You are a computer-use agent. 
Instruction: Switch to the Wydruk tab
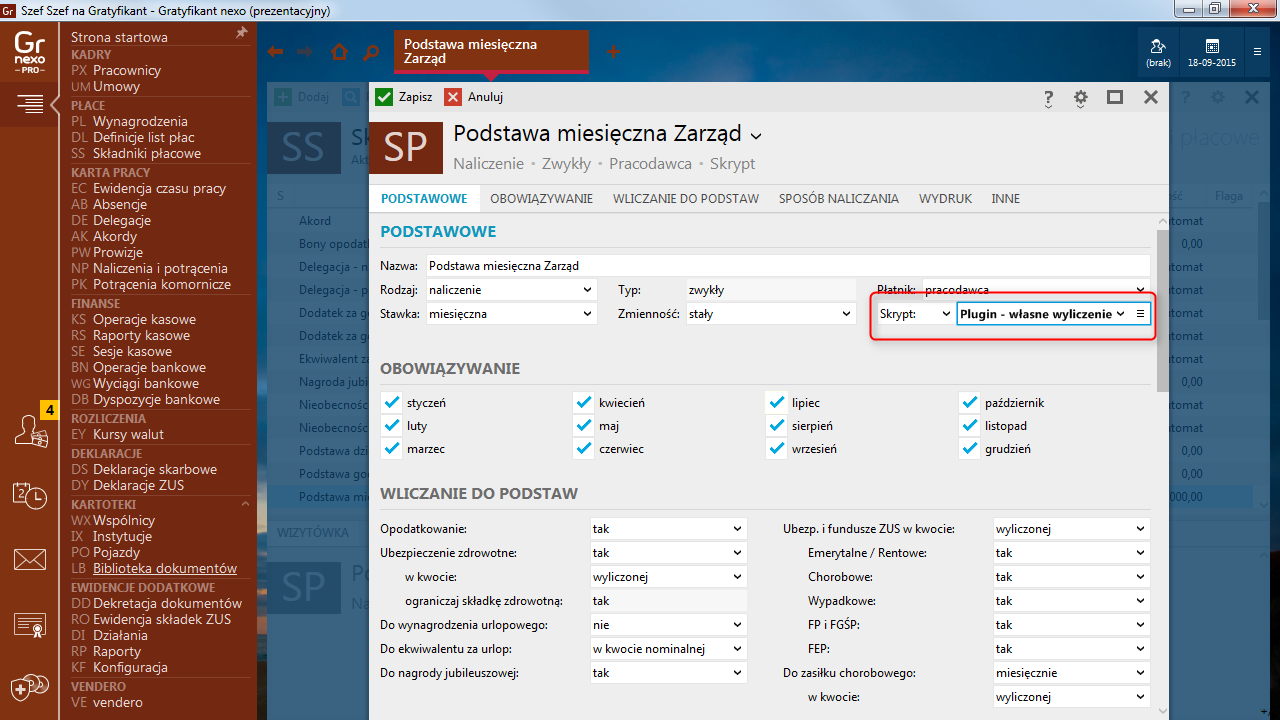point(945,199)
